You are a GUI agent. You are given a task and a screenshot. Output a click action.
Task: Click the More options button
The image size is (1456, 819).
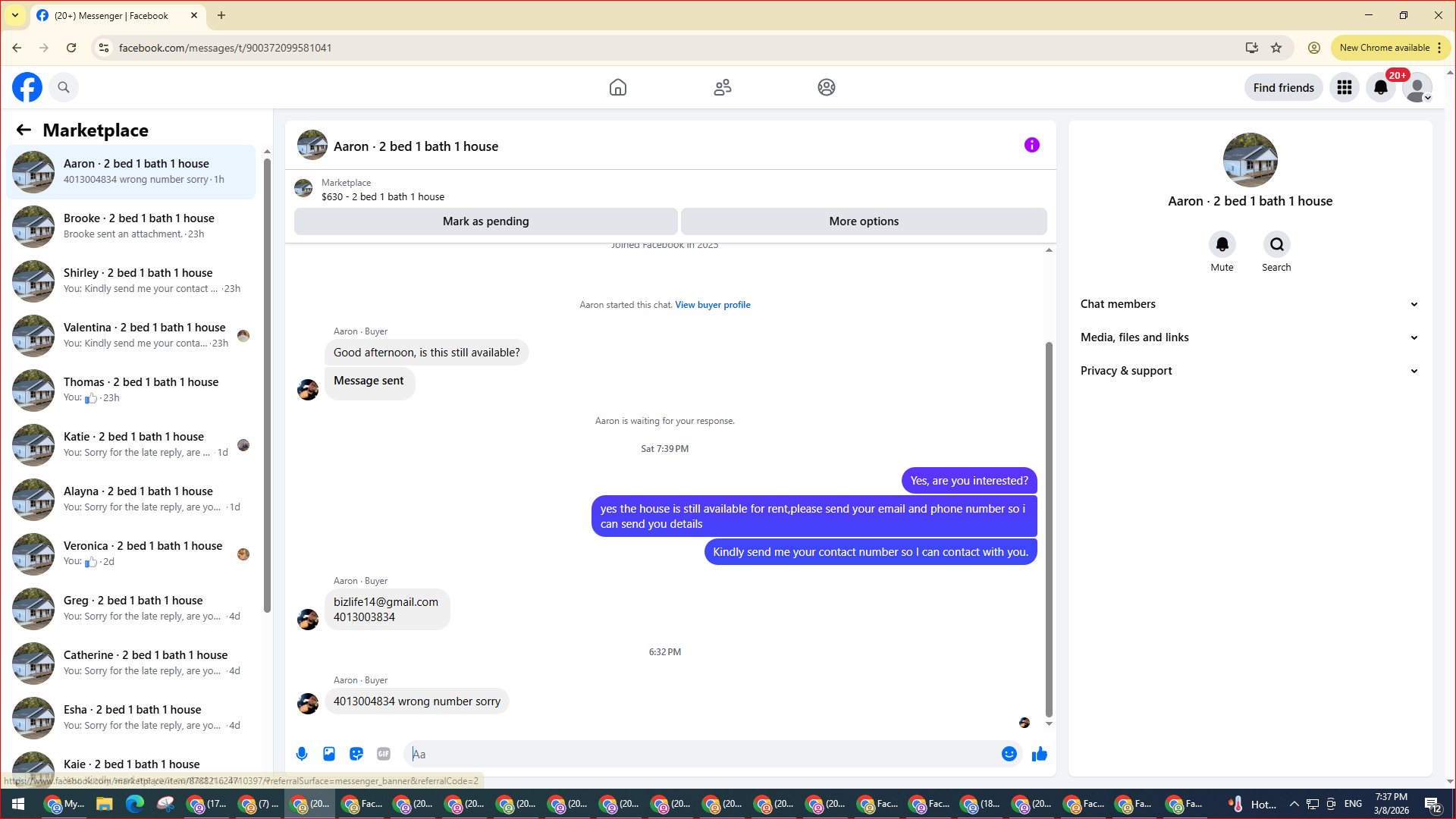(x=863, y=221)
